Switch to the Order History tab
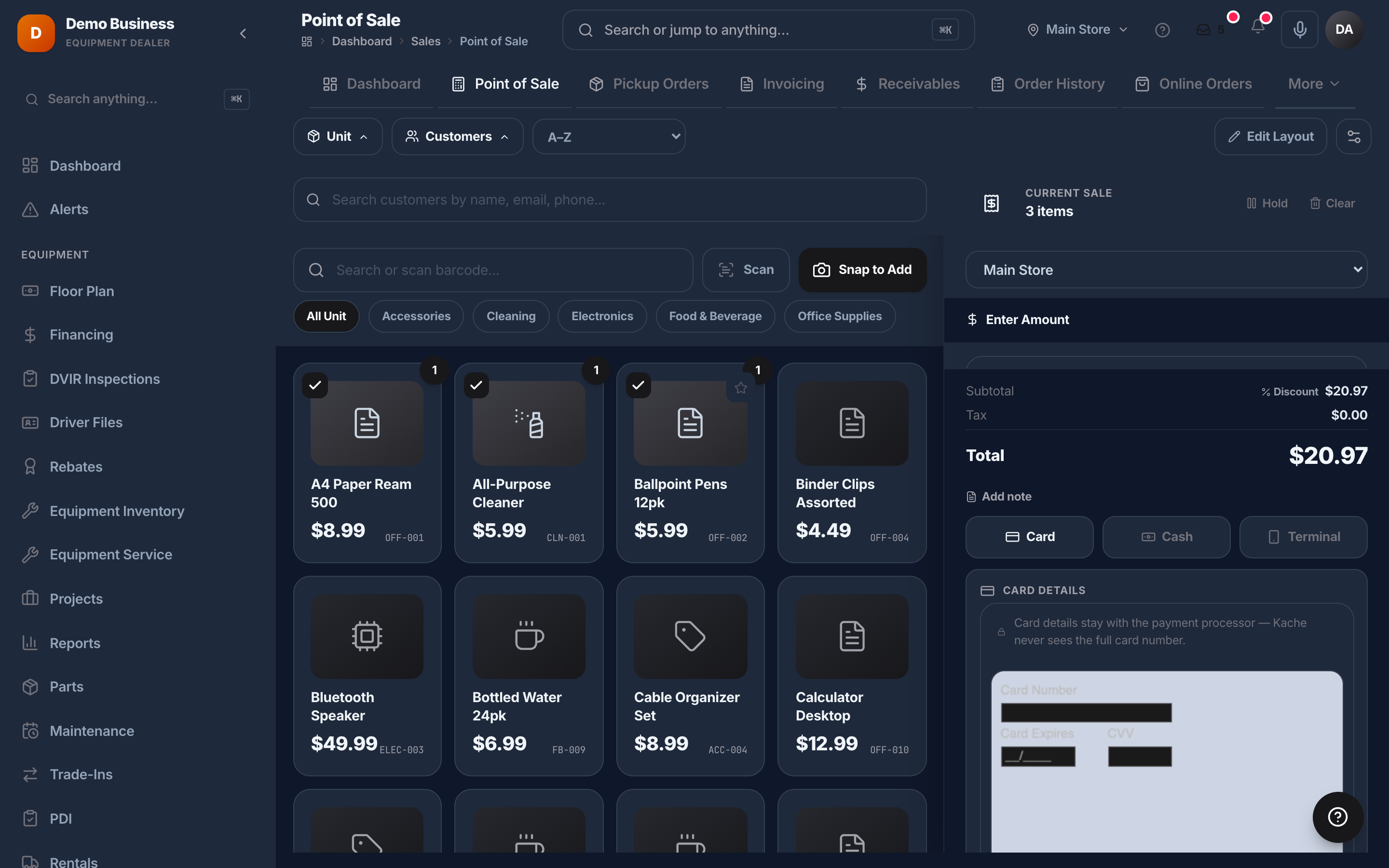This screenshot has width=1389, height=868. pos(1048,84)
